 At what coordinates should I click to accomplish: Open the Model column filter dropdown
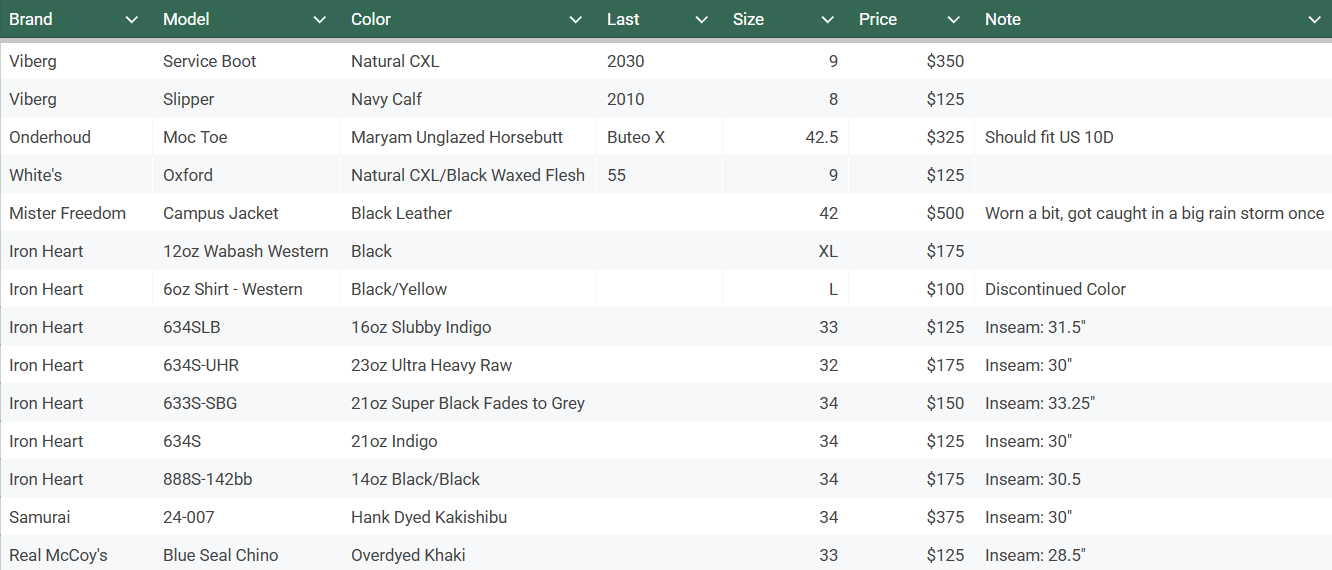[x=319, y=20]
